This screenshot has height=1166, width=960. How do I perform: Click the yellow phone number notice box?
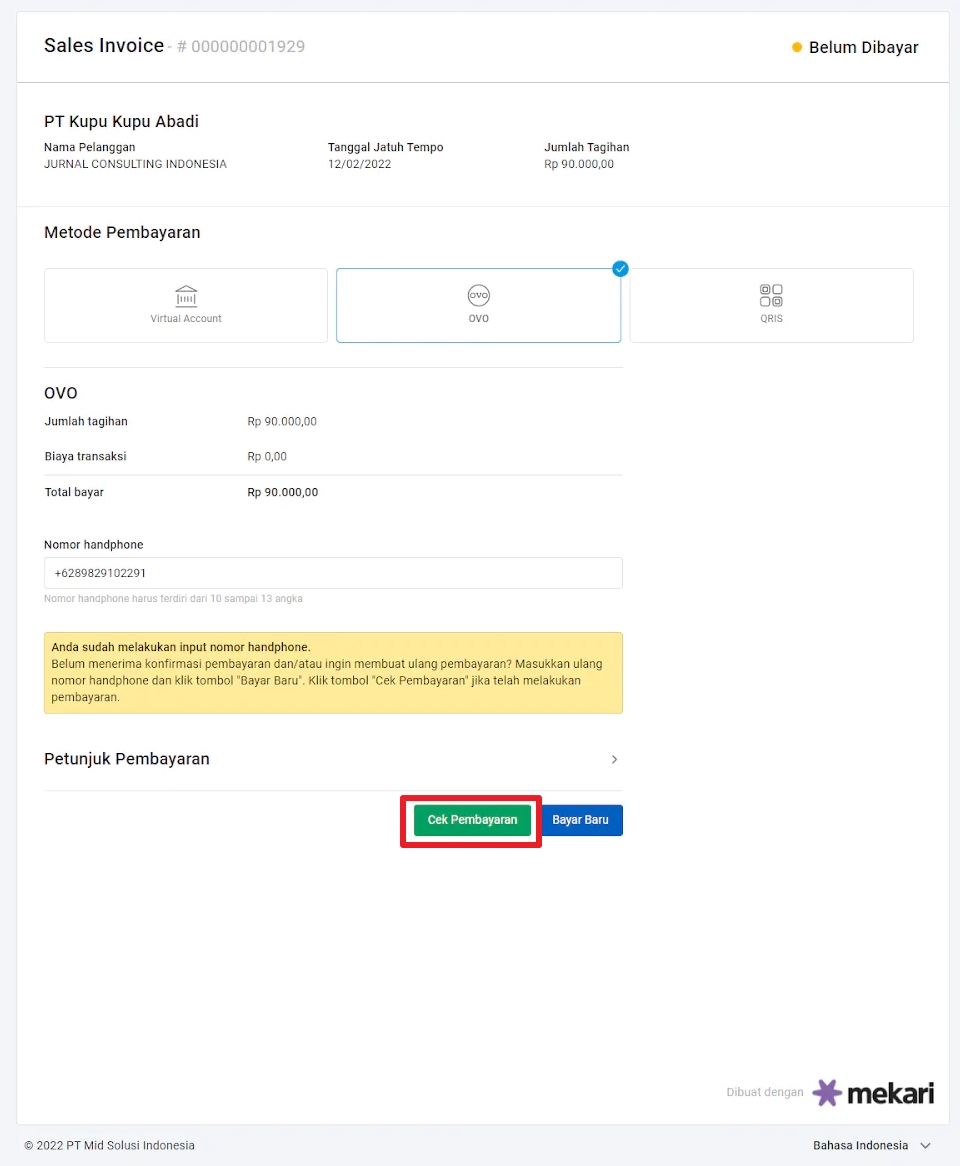pyautogui.click(x=333, y=672)
